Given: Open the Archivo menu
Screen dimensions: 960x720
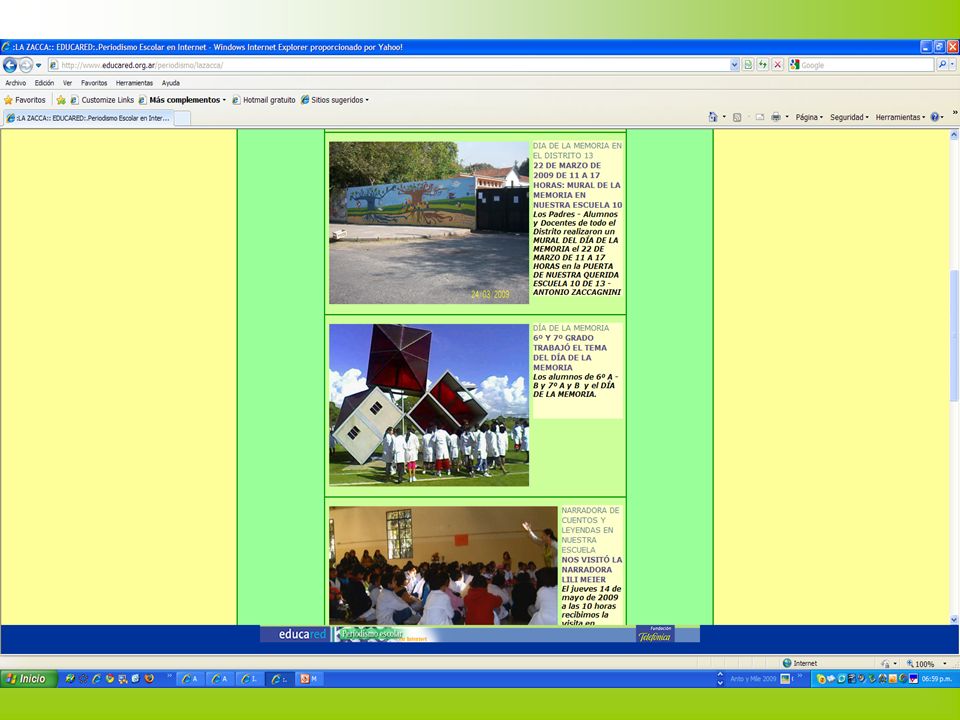Looking at the screenshot, I should click(x=15, y=83).
